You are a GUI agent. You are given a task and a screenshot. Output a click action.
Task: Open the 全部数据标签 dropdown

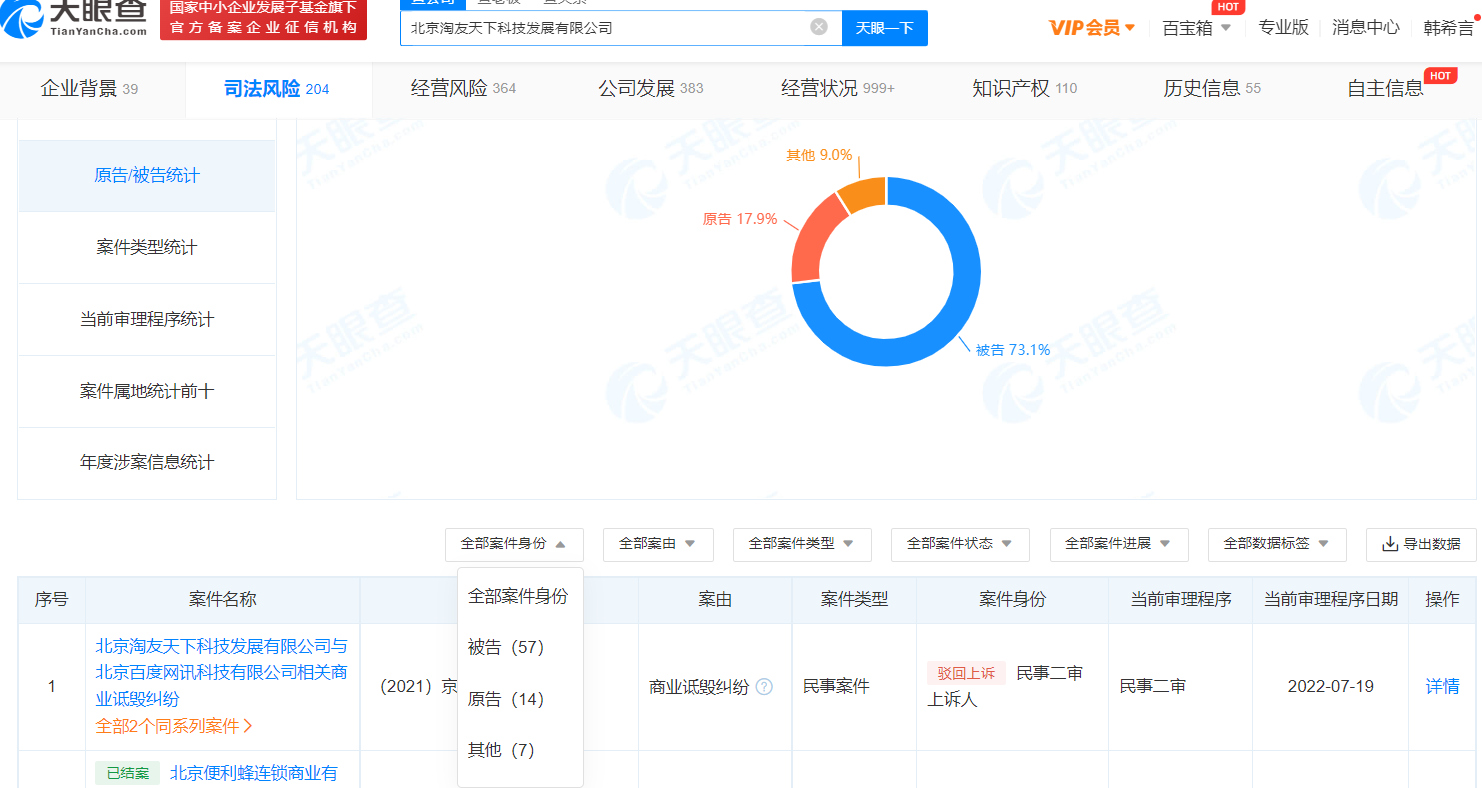1276,544
